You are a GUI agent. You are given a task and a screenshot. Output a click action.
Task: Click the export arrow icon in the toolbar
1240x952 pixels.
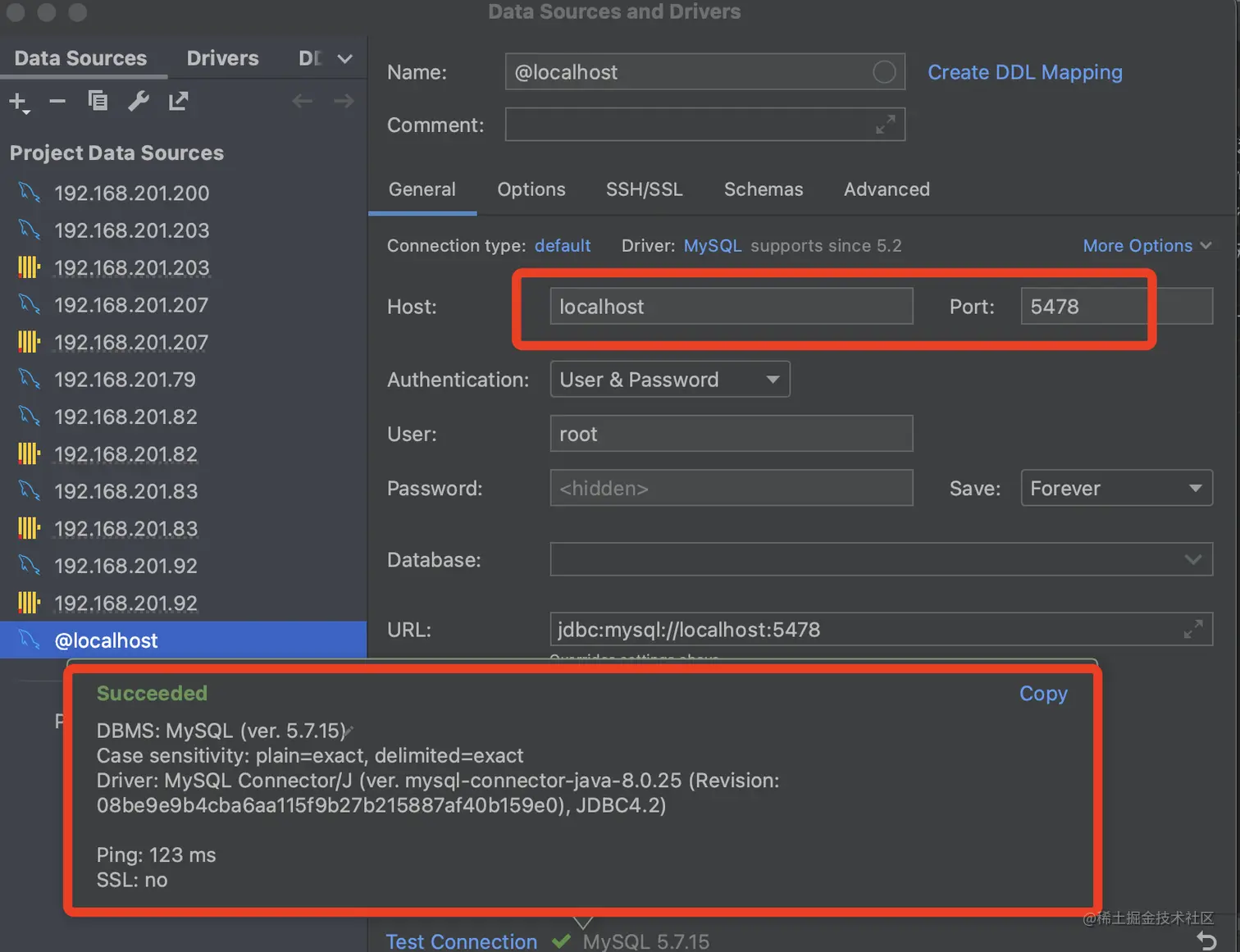178,101
